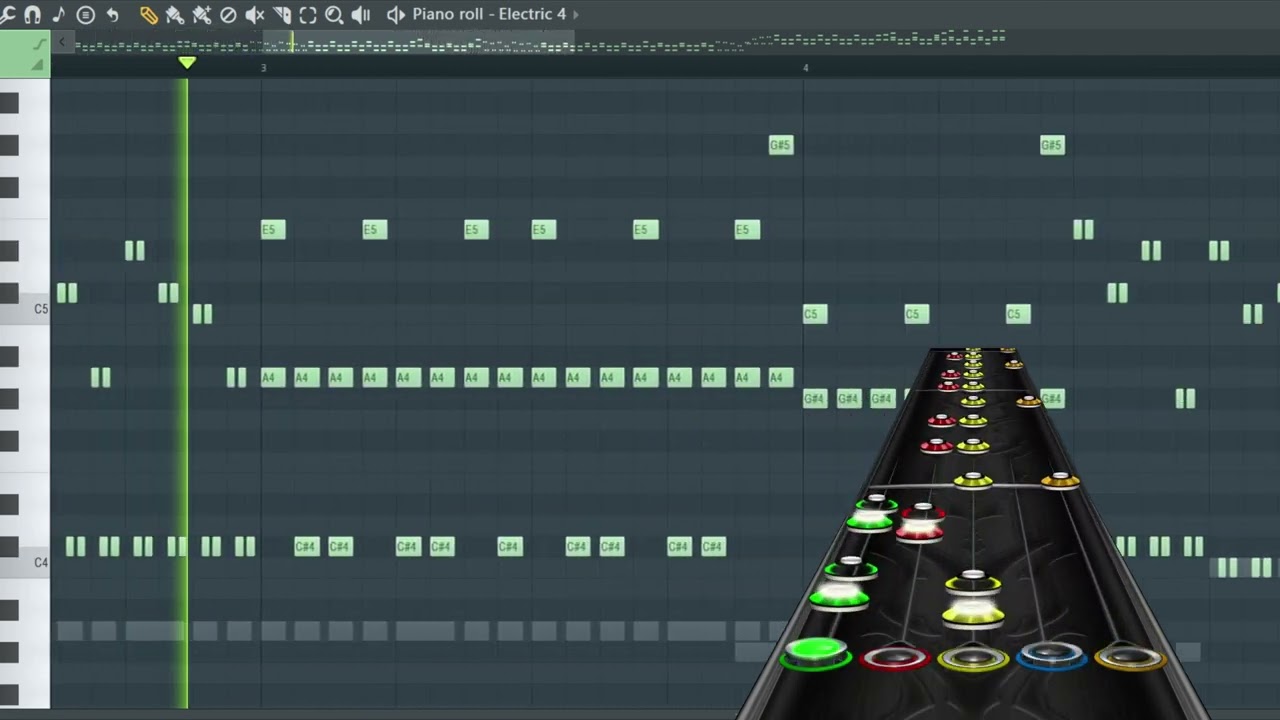The image size is (1280, 720).
Task: Select the G#5 note left of bar 4
Action: (780, 145)
